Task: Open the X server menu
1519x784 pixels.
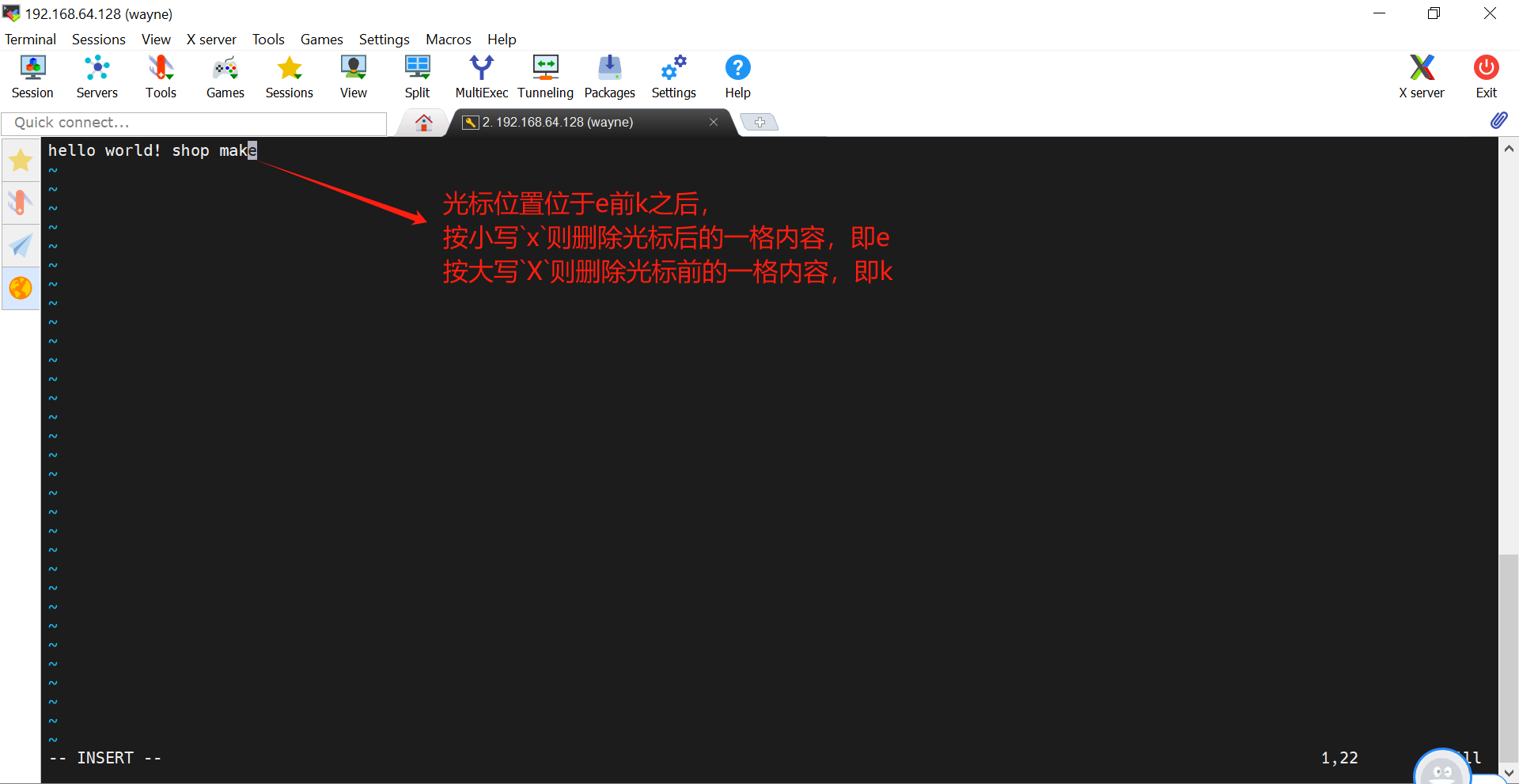Action: coord(211,40)
